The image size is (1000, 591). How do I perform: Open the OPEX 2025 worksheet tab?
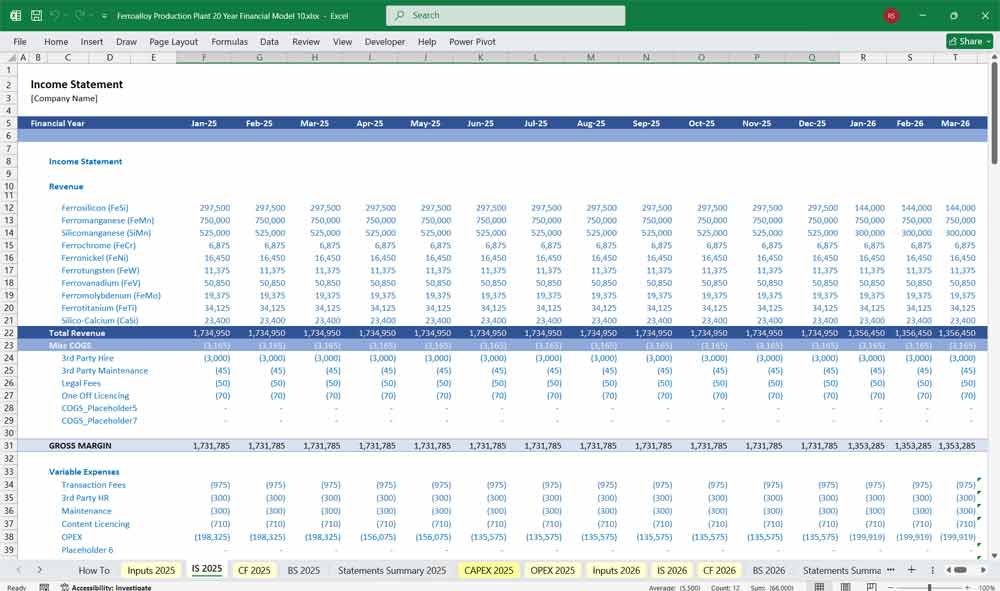(551, 570)
